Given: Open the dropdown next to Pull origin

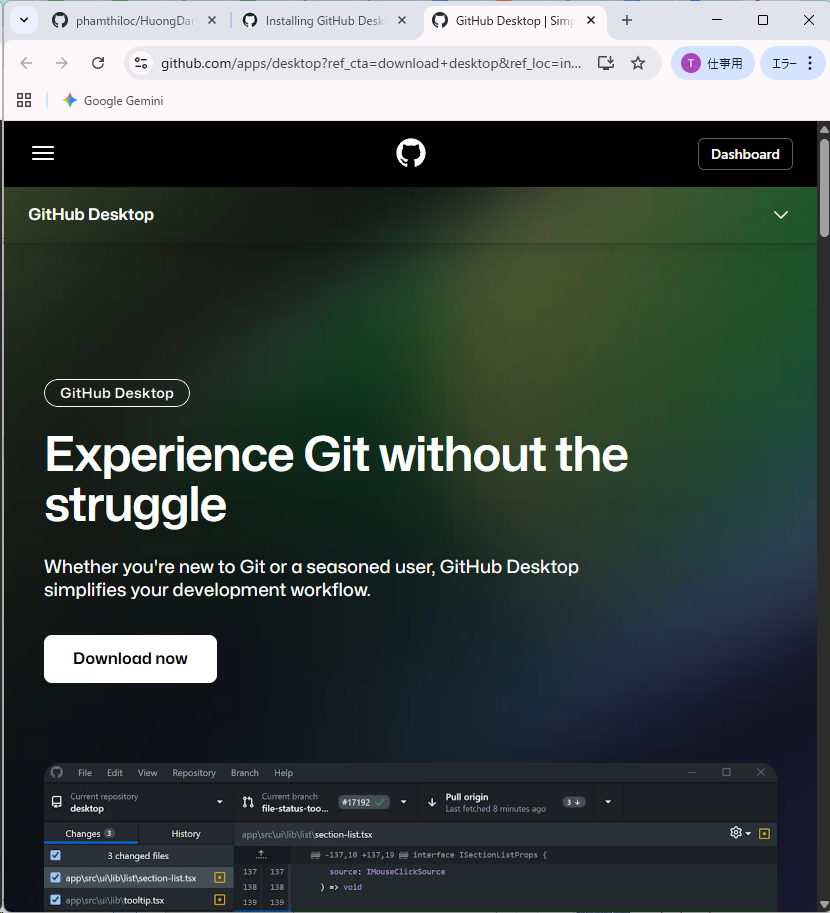Looking at the screenshot, I should pos(608,802).
